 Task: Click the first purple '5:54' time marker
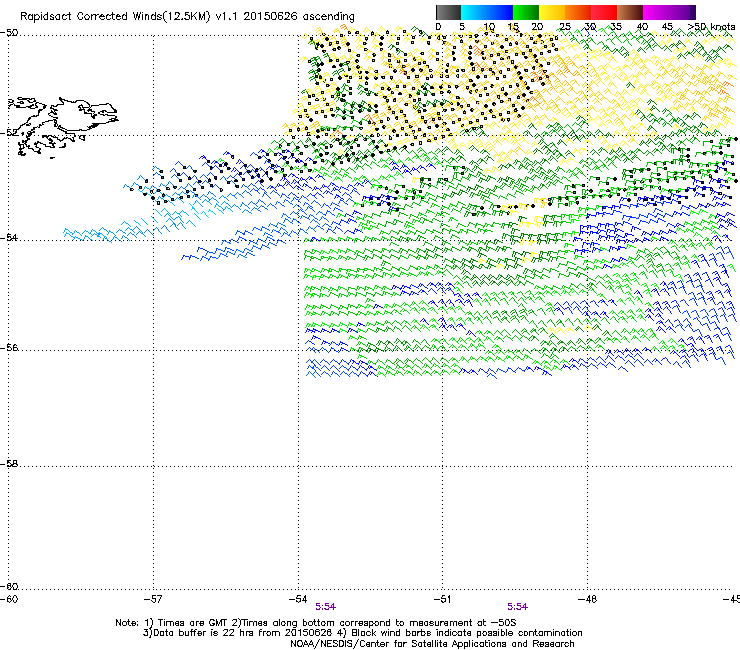(326, 607)
